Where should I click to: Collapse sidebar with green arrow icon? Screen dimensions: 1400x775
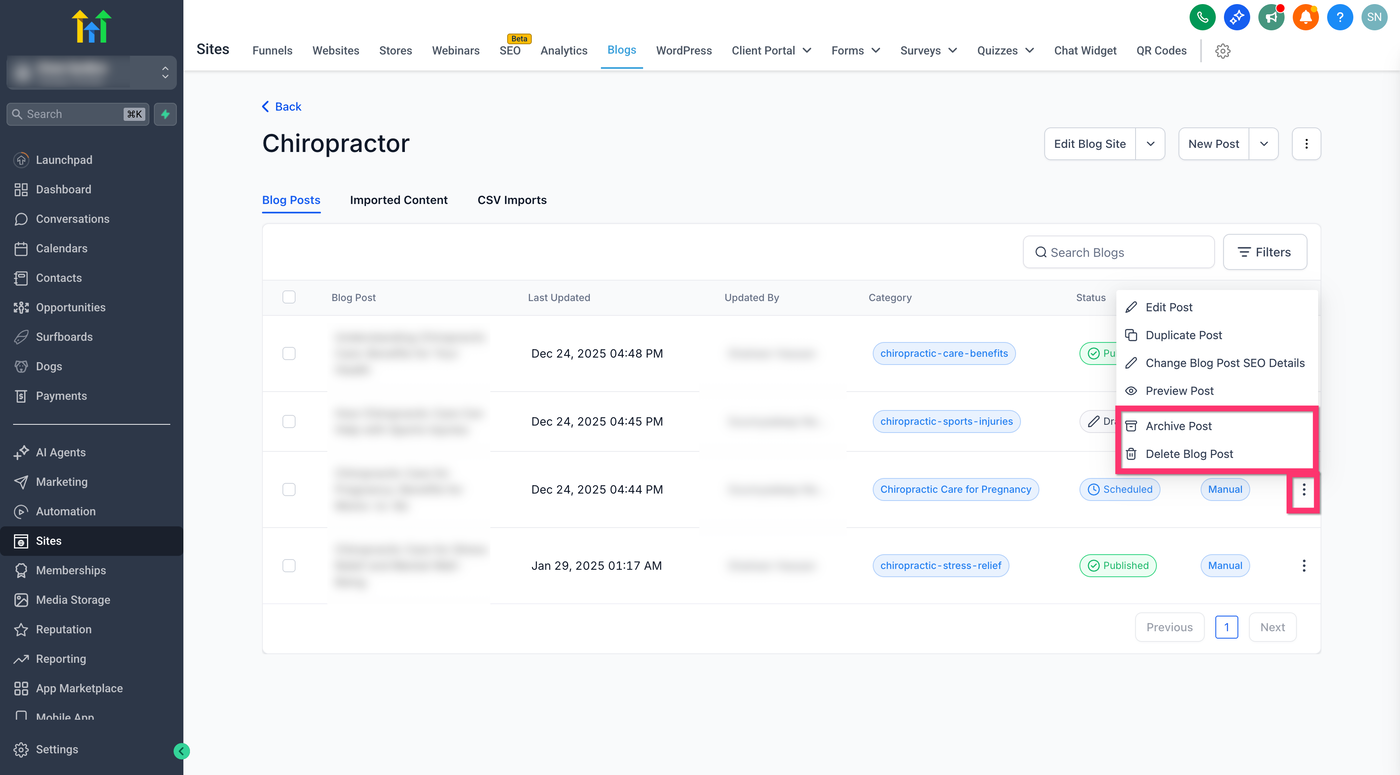181,751
